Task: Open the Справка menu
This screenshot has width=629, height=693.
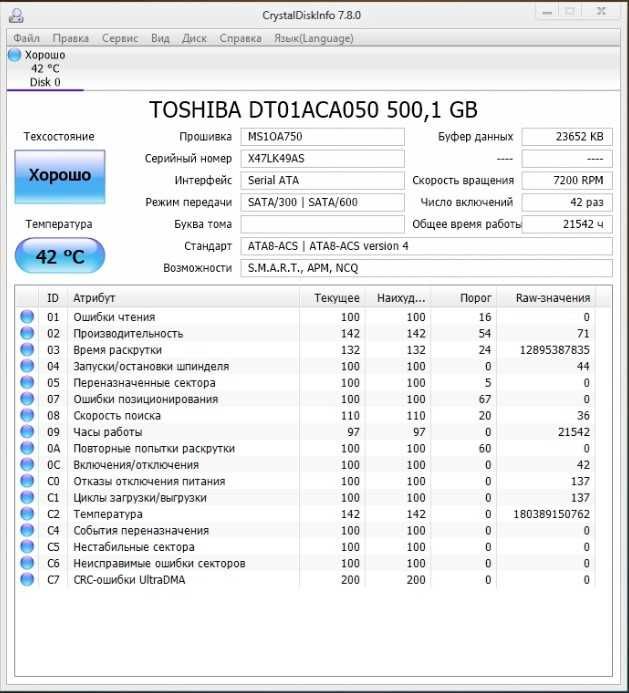Action: pos(240,38)
